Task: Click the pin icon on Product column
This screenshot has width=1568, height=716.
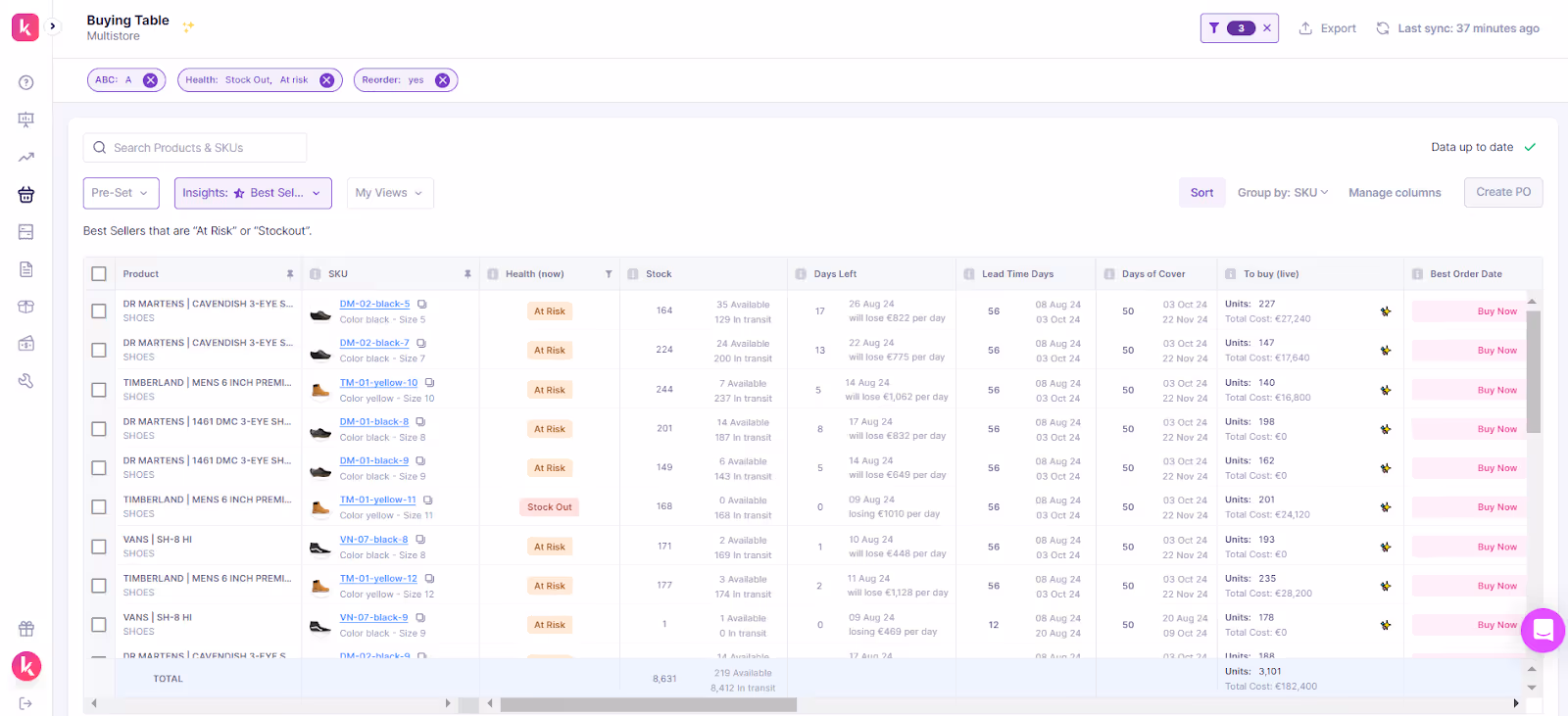Action: pos(290,274)
